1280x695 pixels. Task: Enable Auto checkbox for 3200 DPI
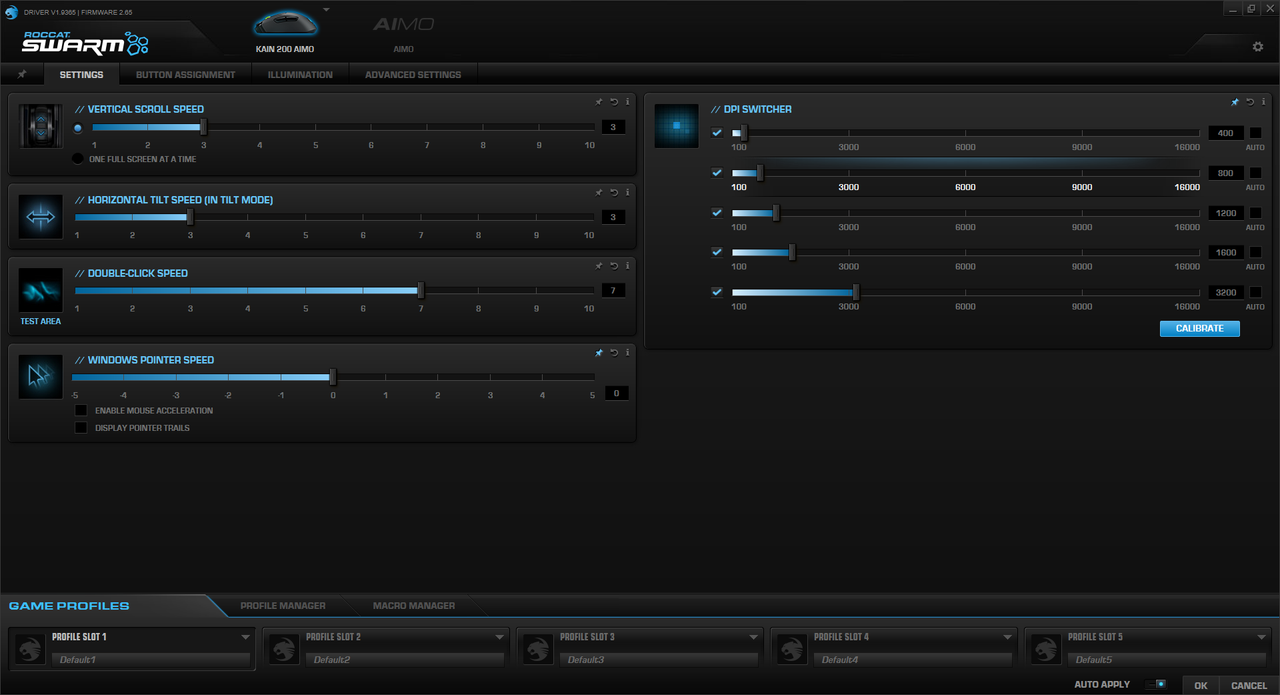click(x=1255, y=293)
